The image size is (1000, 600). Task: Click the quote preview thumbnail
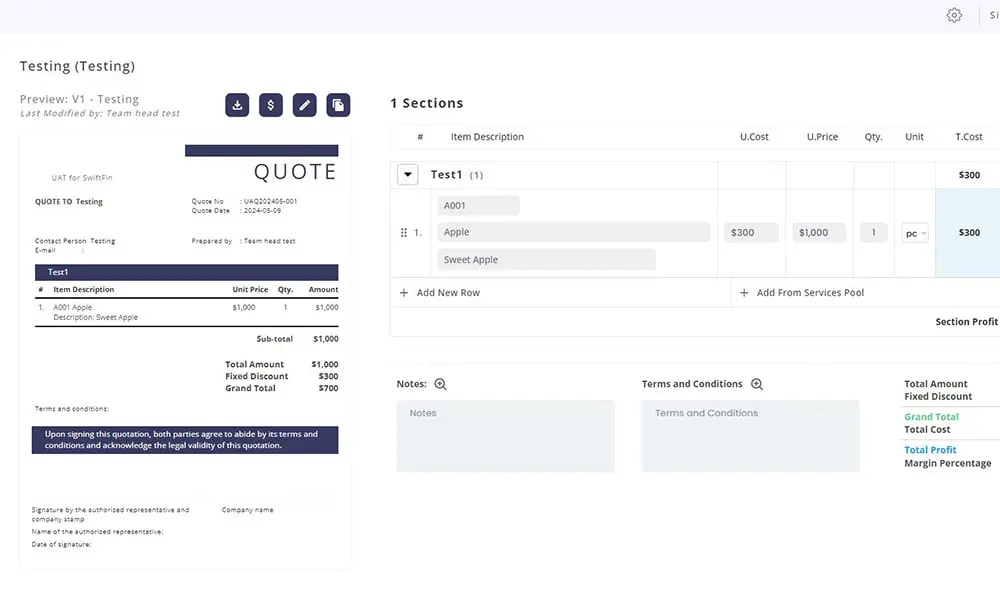point(185,350)
